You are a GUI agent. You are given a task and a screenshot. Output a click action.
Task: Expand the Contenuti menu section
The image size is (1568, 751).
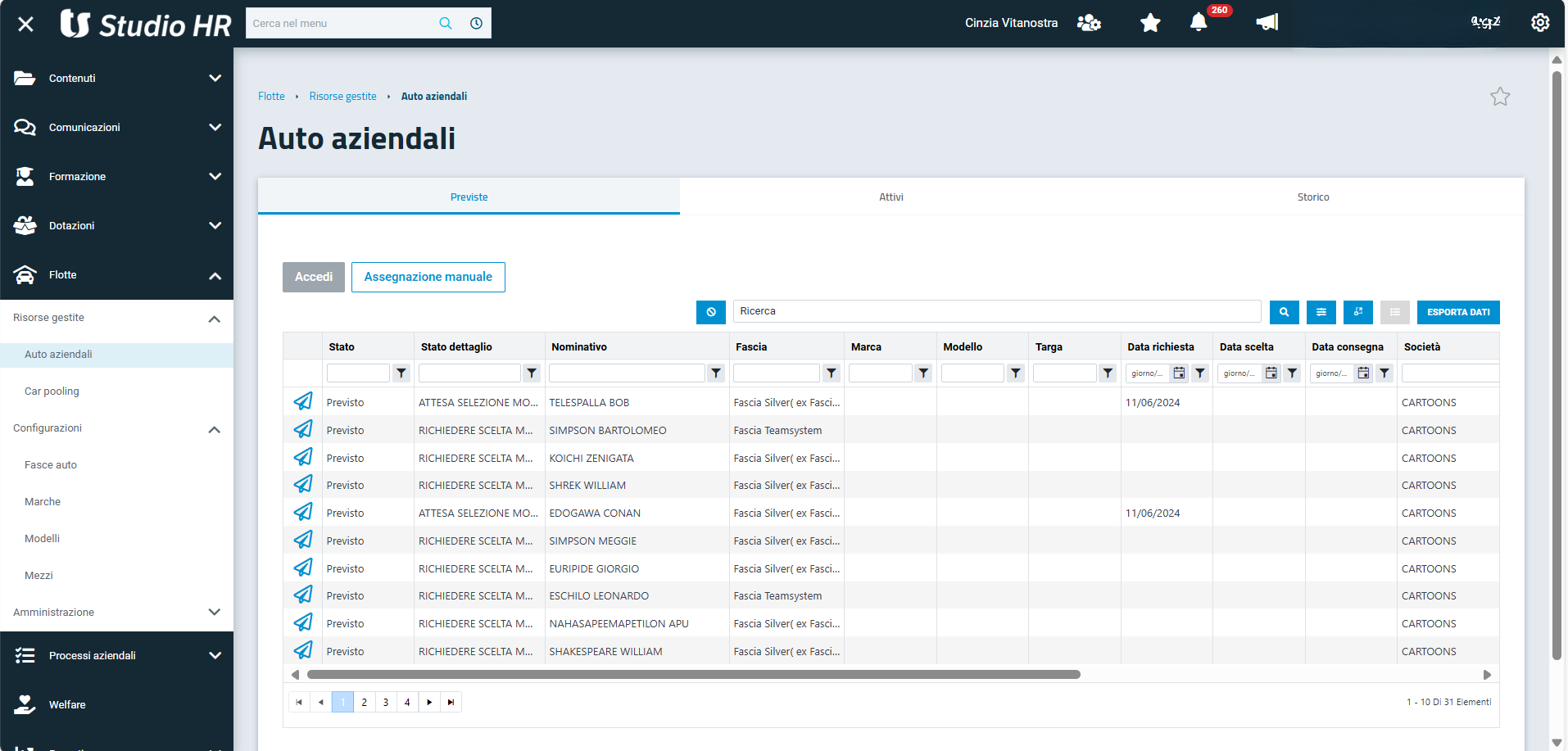tap(215, 79)
